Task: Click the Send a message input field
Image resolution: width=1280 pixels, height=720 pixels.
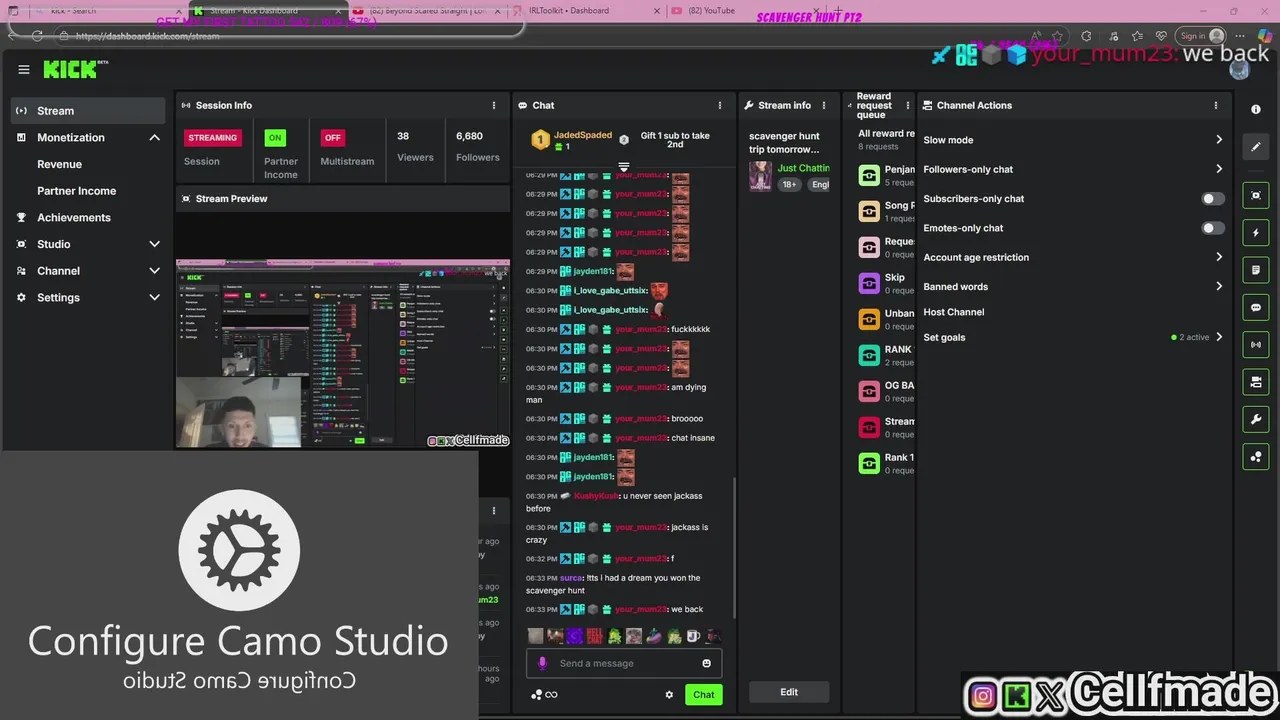Action: coord(624,663)
